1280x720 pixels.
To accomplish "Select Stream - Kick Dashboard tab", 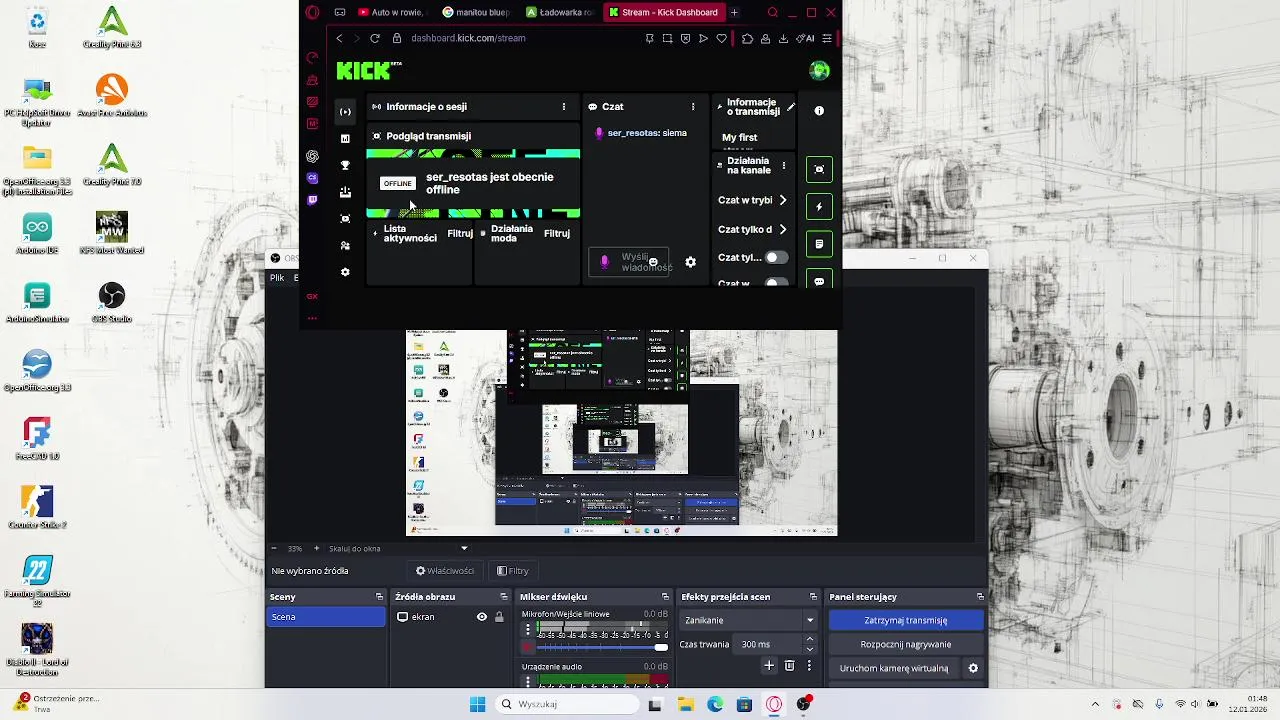I will 662,12.
